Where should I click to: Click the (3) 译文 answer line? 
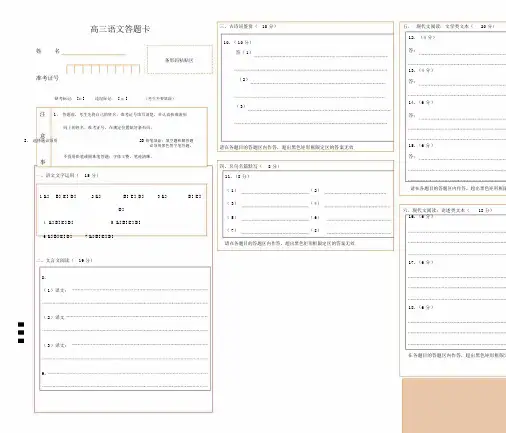pos(140,345)
